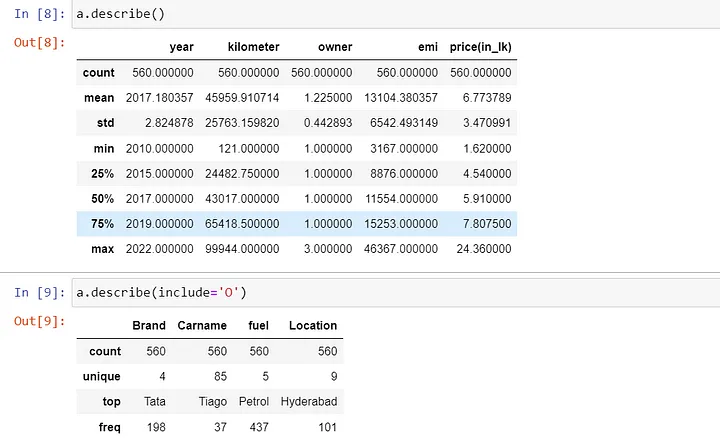Viewport: 720px width, 447px height.
Task: Select std kilometer value 25763.159820
Action: (x=242, y=123)
